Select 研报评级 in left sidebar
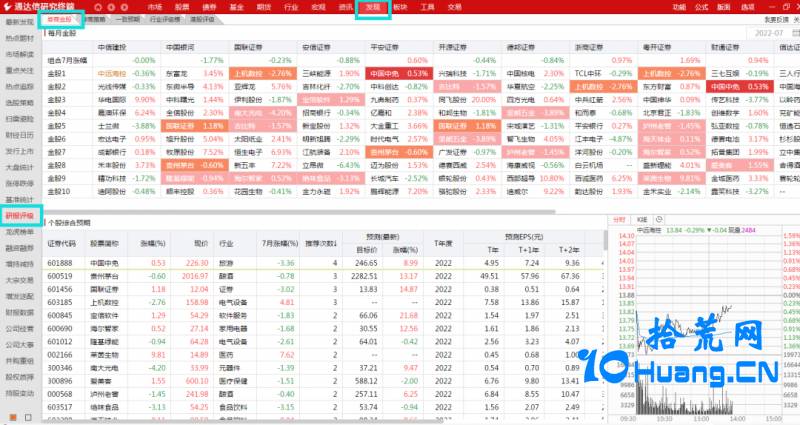The width and height of the screenshot is (800, 425). pos(19,216)
